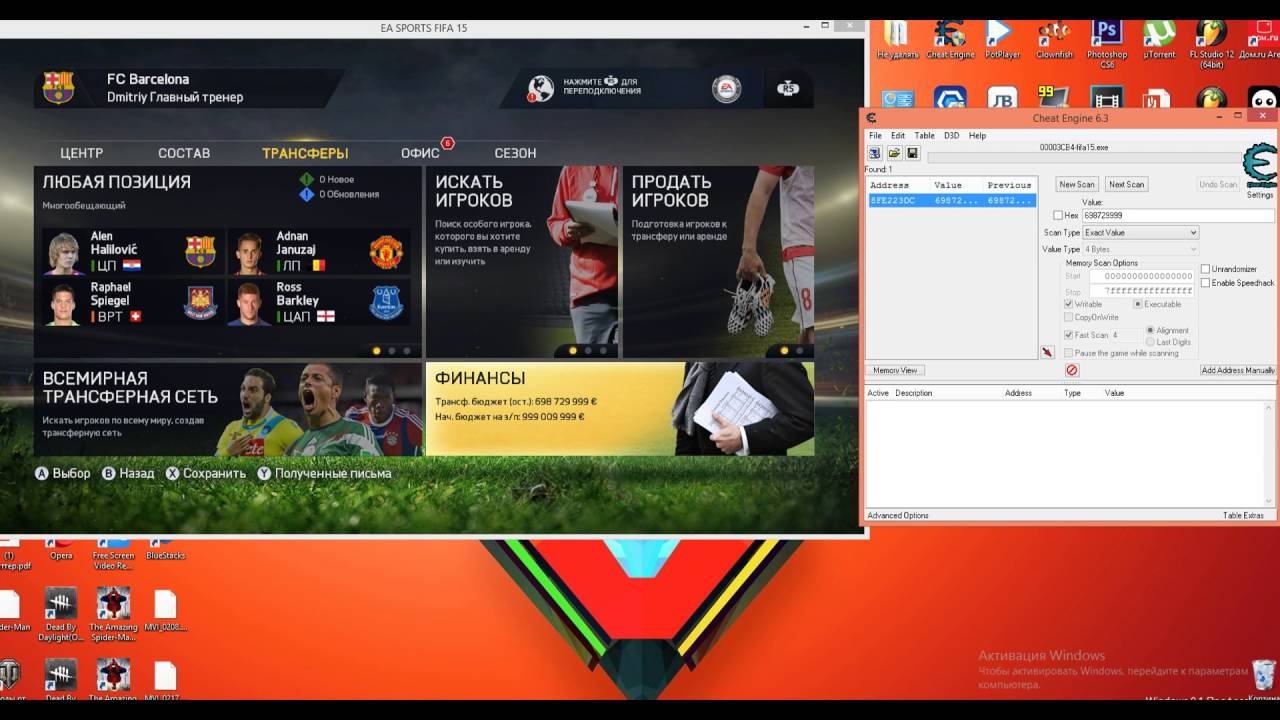
Task: Select the found address 8FE223DC row
Action: point(951,200)
